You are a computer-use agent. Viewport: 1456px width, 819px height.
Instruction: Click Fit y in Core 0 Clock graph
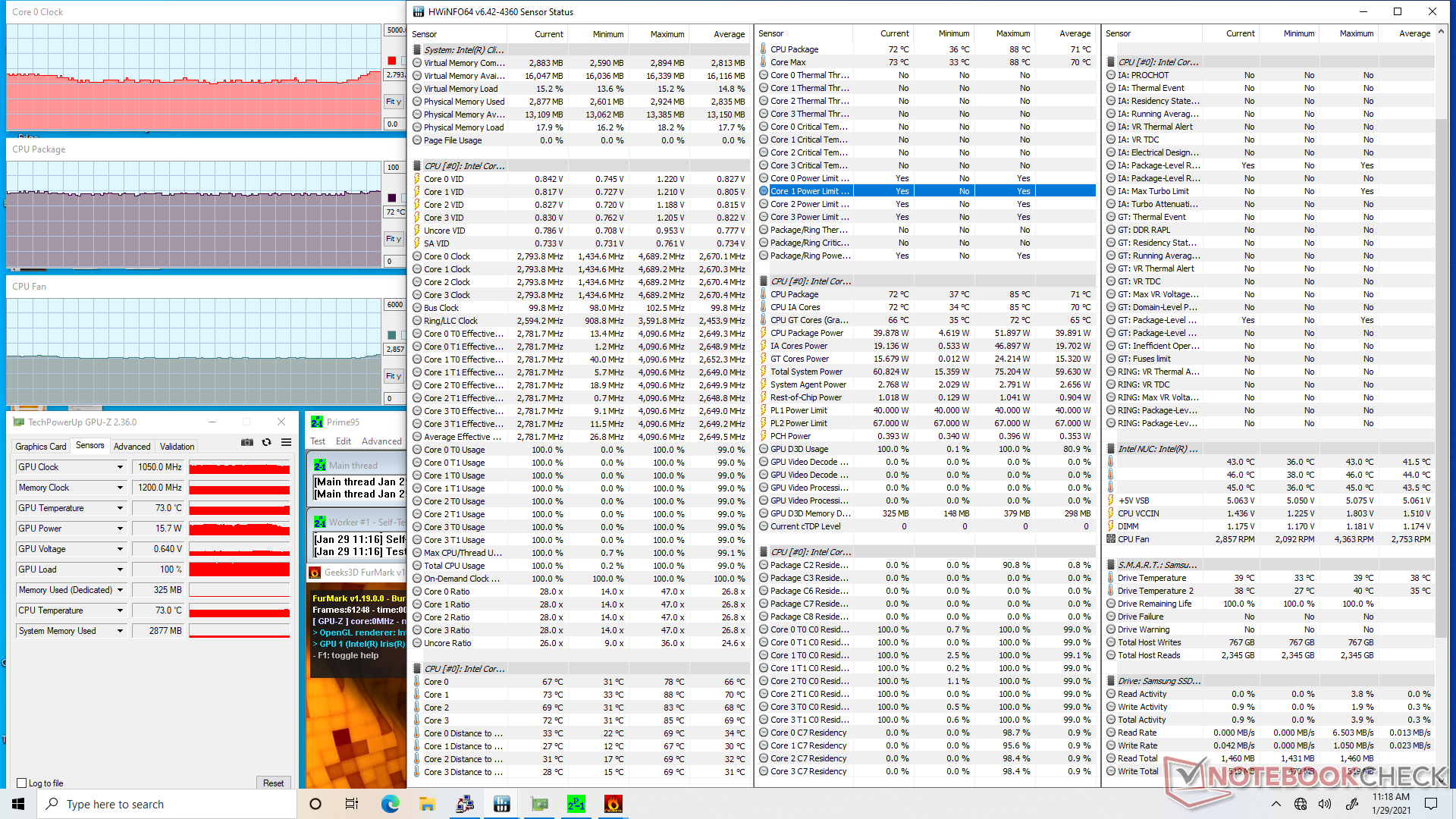tap(394, 102)
